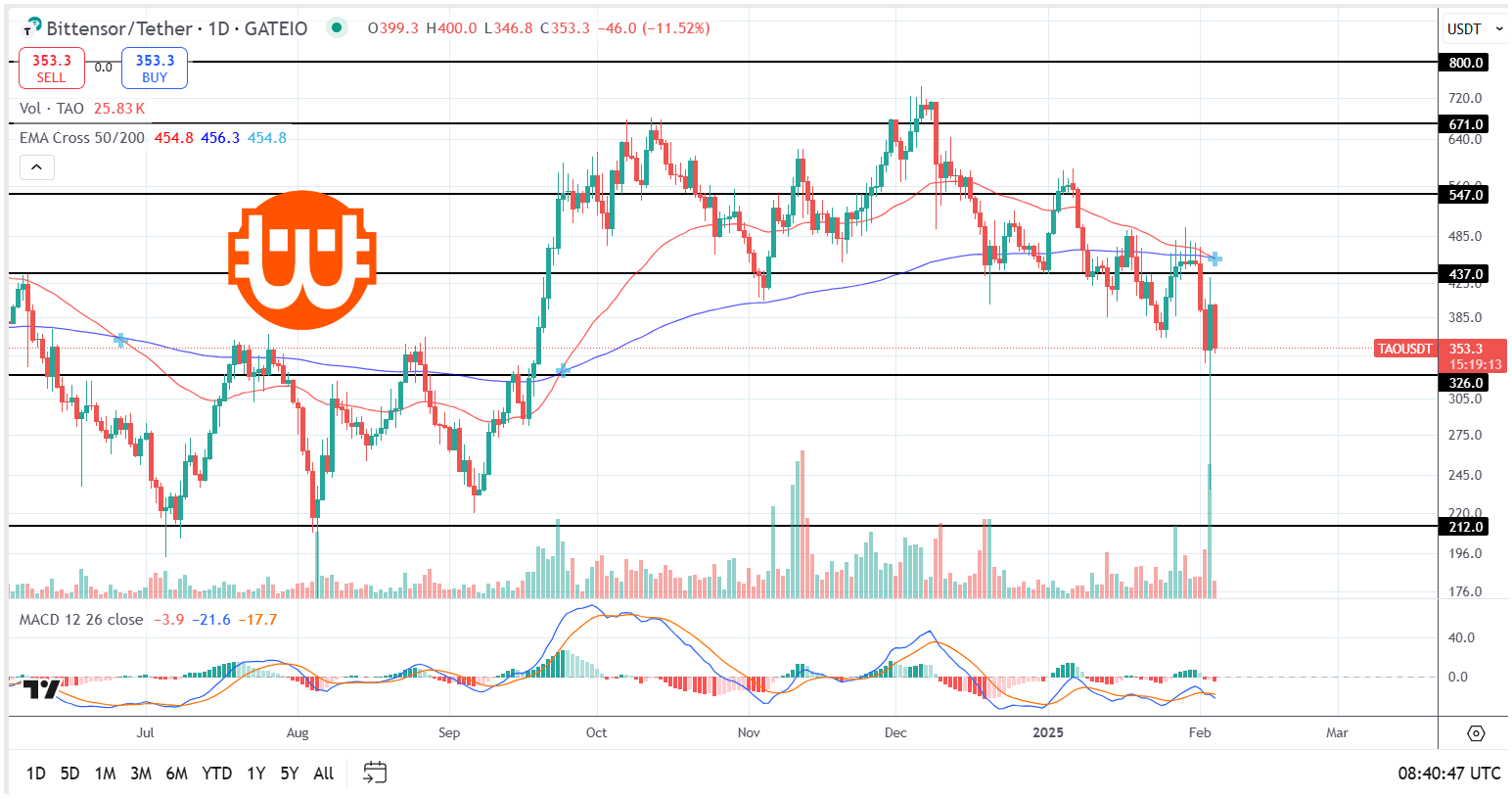Select the 1D time range
This screenshot has width=1512, height=798.
point(36,774)
